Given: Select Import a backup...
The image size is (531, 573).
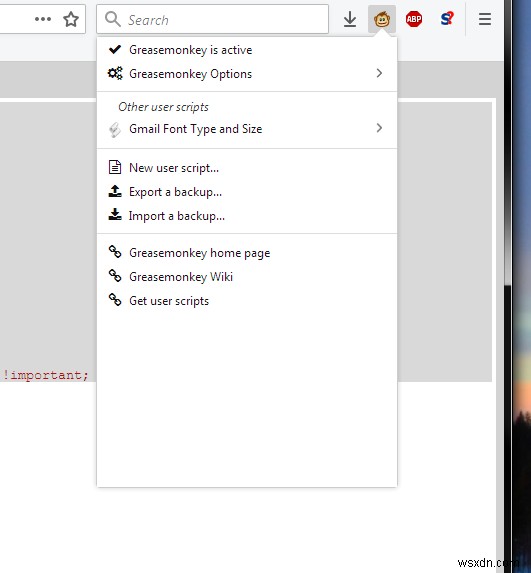Looking at the screenshot, I should (x=247, y=216).
